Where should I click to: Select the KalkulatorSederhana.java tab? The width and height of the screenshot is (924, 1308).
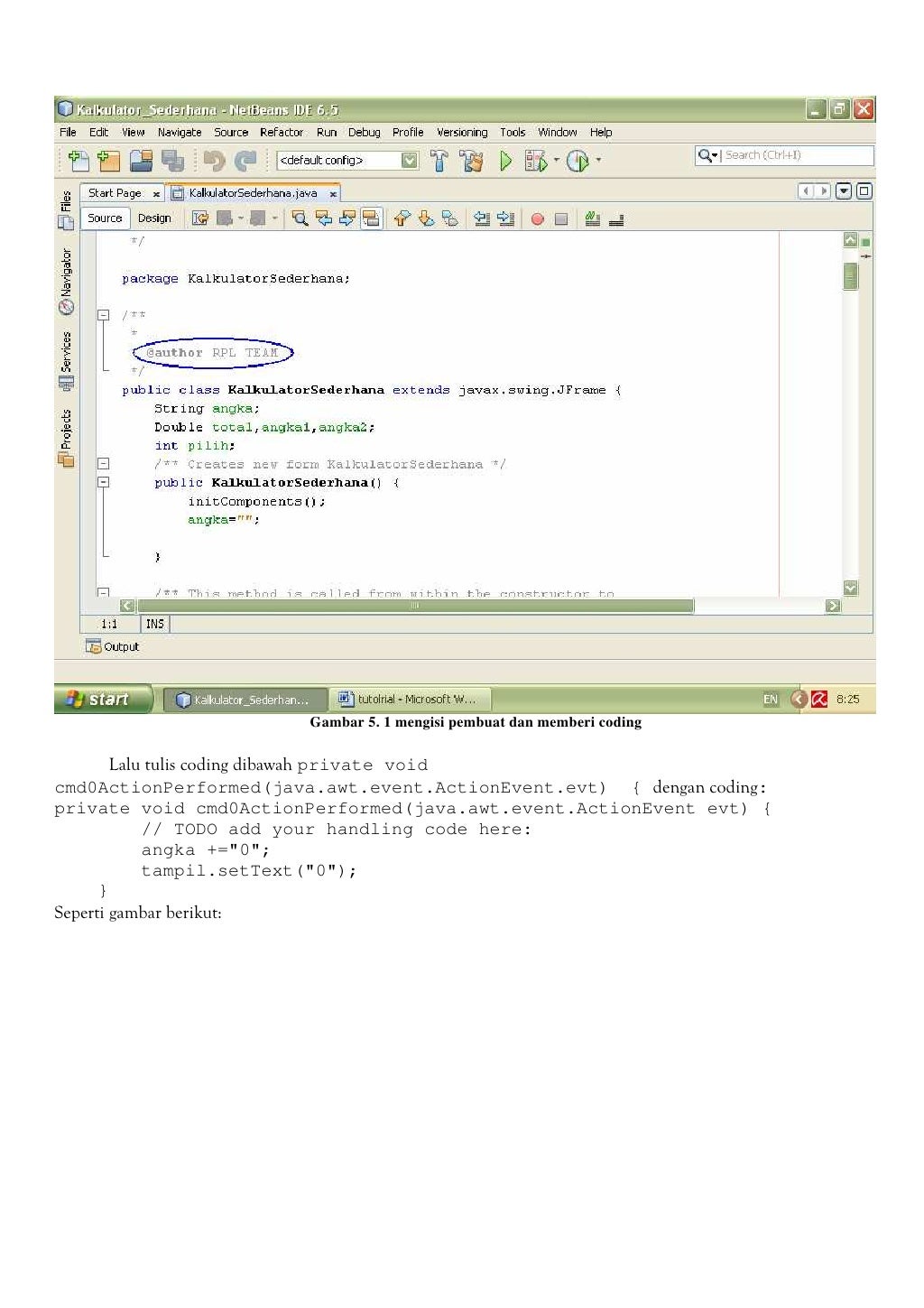(x=253, y=192)
